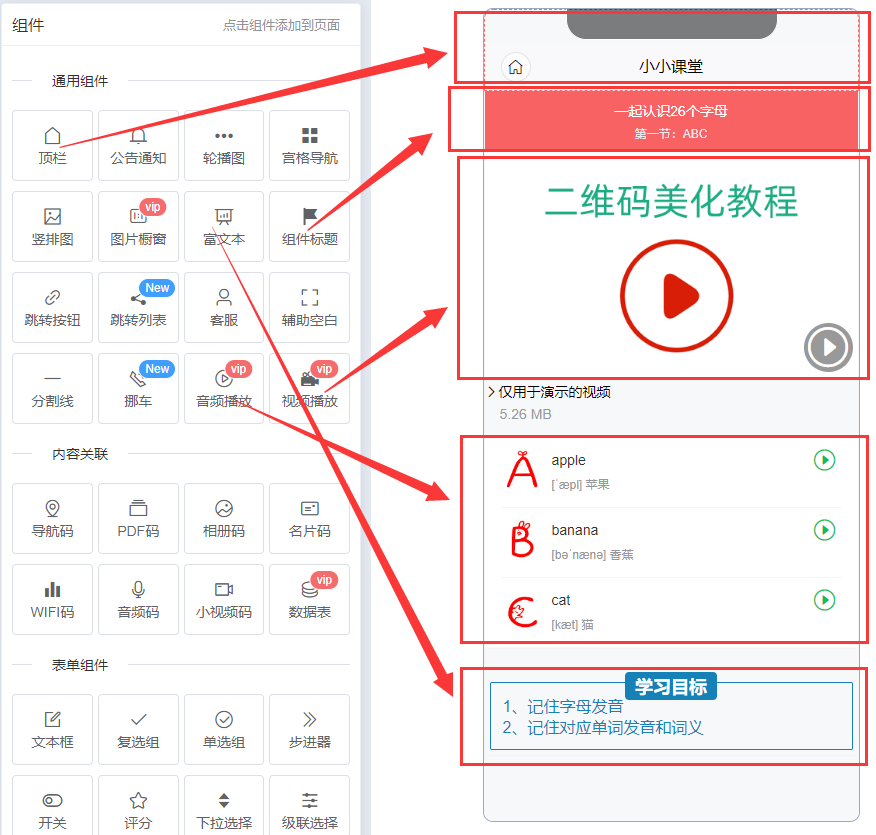Image resolution: width=876 pixels, height=835 pixels.
Task: Add the 下拉选择 dropdown select component
Action: (224, 810)
